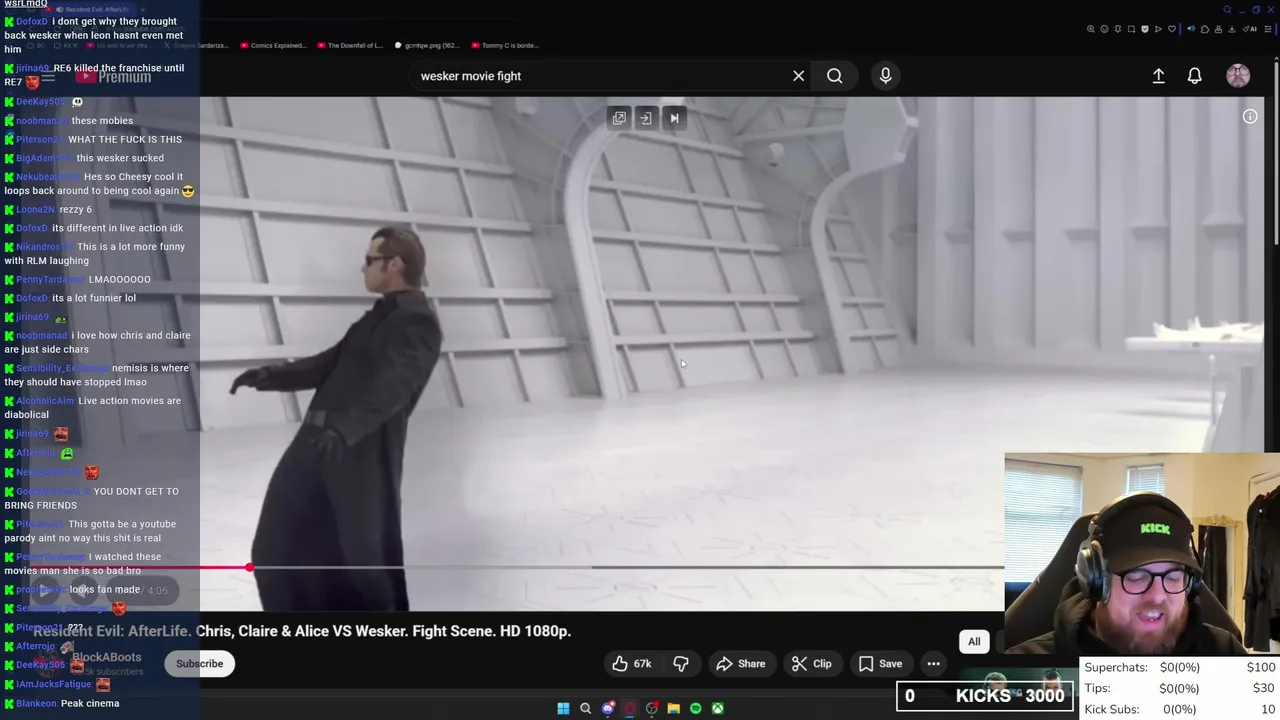Show video info card icon
1280x720 pixels.
pyautogui.click(x=1250, y=117)
